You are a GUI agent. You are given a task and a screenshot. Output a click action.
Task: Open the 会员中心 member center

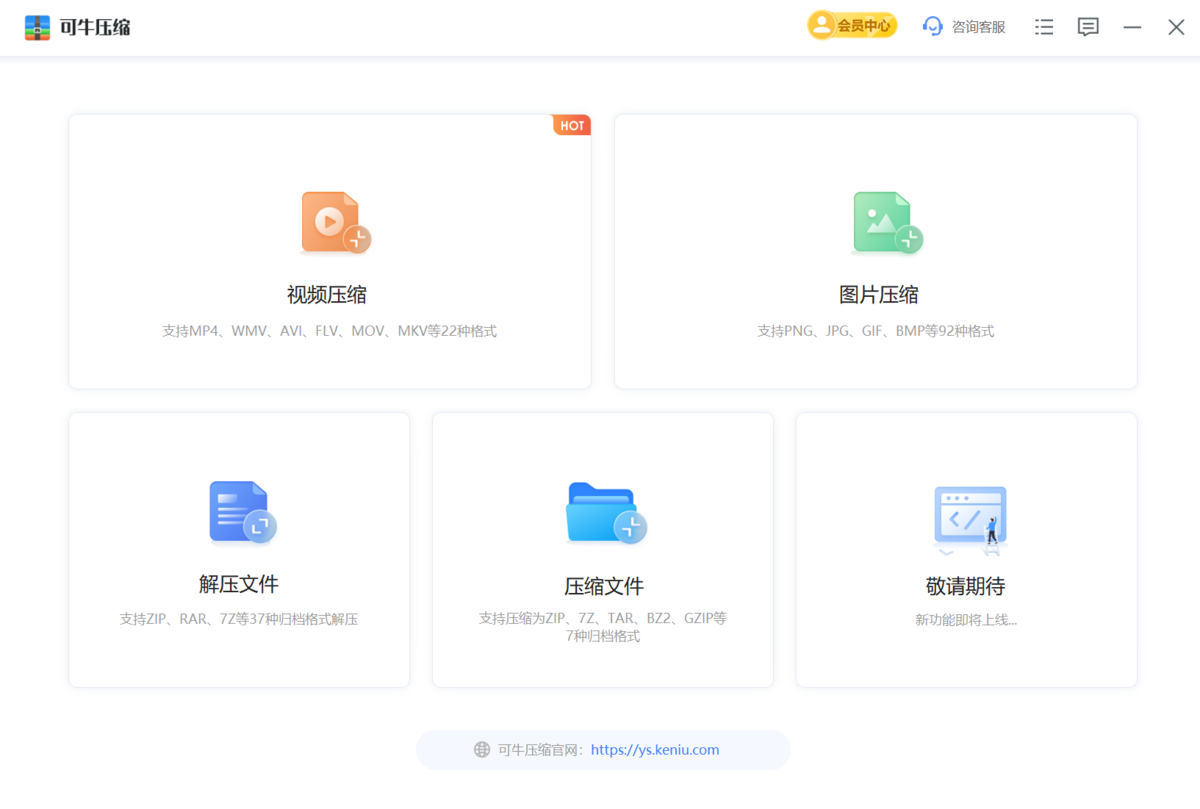pos(860,25)
